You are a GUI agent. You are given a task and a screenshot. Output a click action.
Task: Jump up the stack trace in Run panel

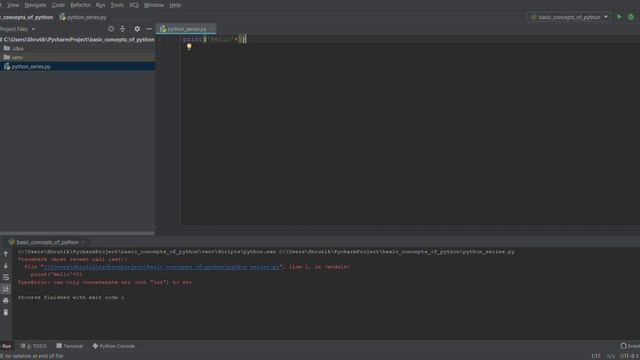pyautogui.click(x=6, y=254)
